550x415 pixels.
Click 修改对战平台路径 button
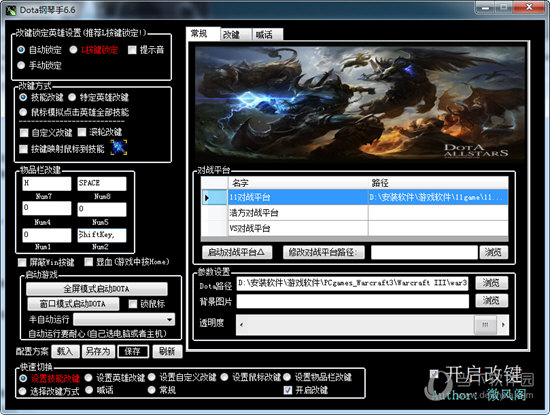(x=323, y=252)
